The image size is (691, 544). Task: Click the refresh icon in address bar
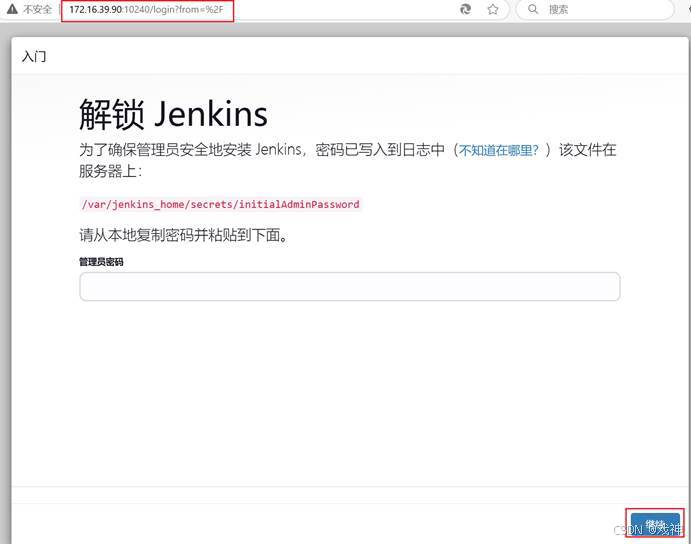[465, 9]
